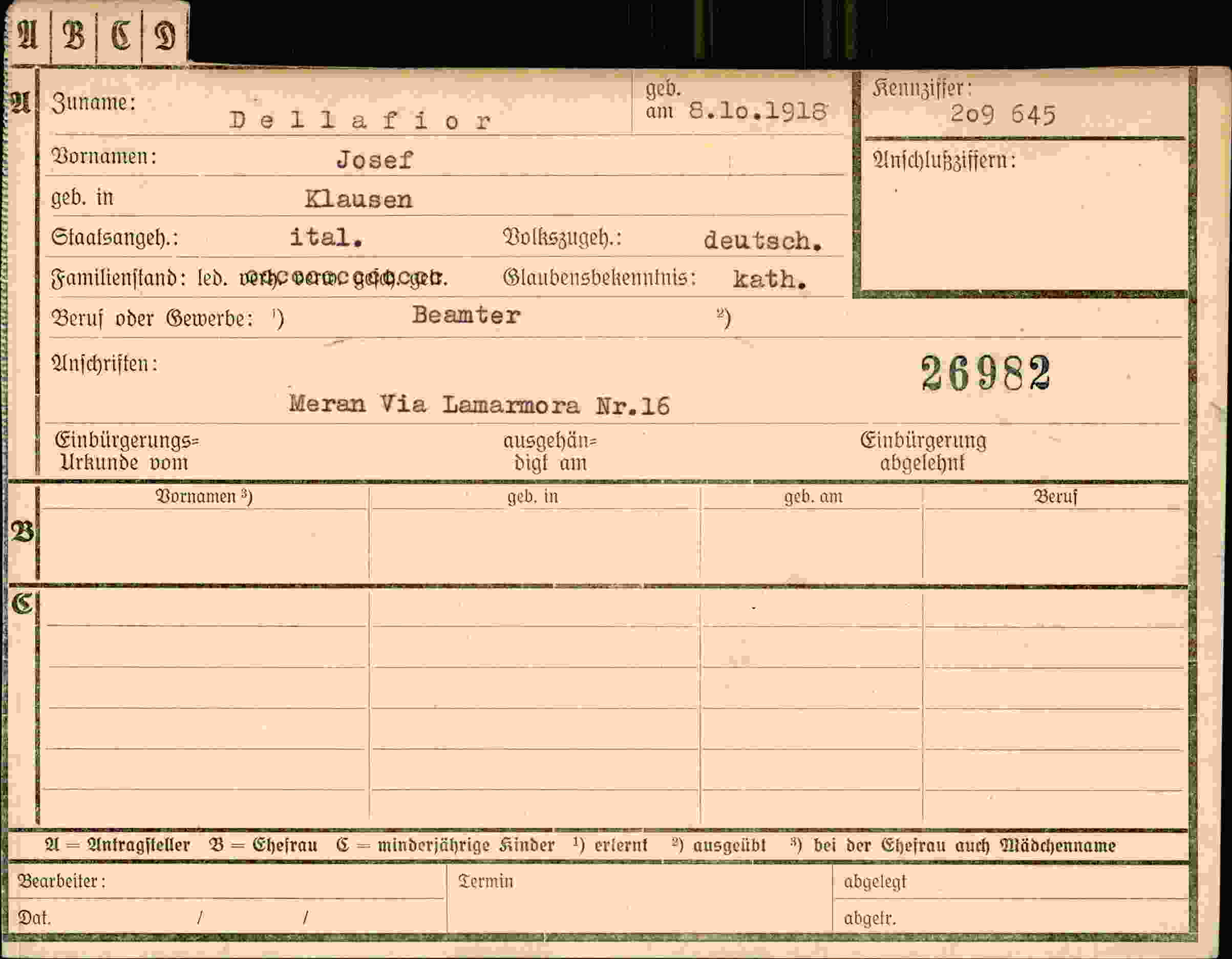Image resolution: width=1232 pixels, height=959 pixels.
Task: Click the Vornamen label above geb. in
Action: click(104, 156)
